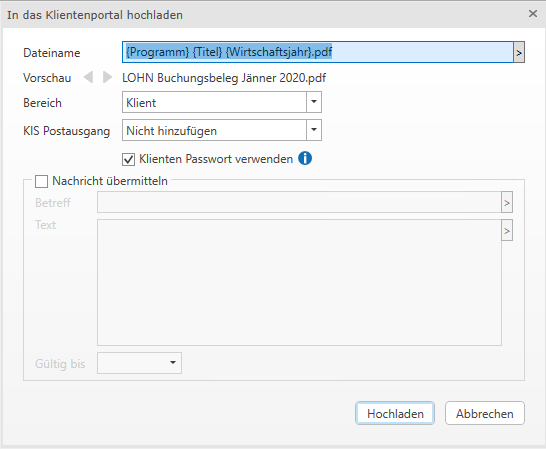
Task: Expand the KIS Postausgang dropdown arrow
Action: click(x=314, y=130)
